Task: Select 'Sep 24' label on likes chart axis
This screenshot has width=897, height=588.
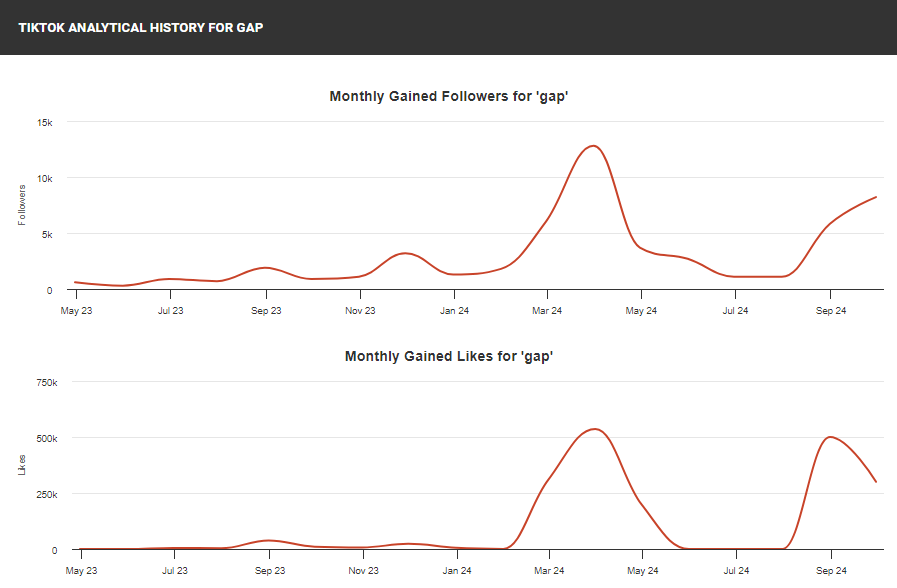Action: (831, 570)
